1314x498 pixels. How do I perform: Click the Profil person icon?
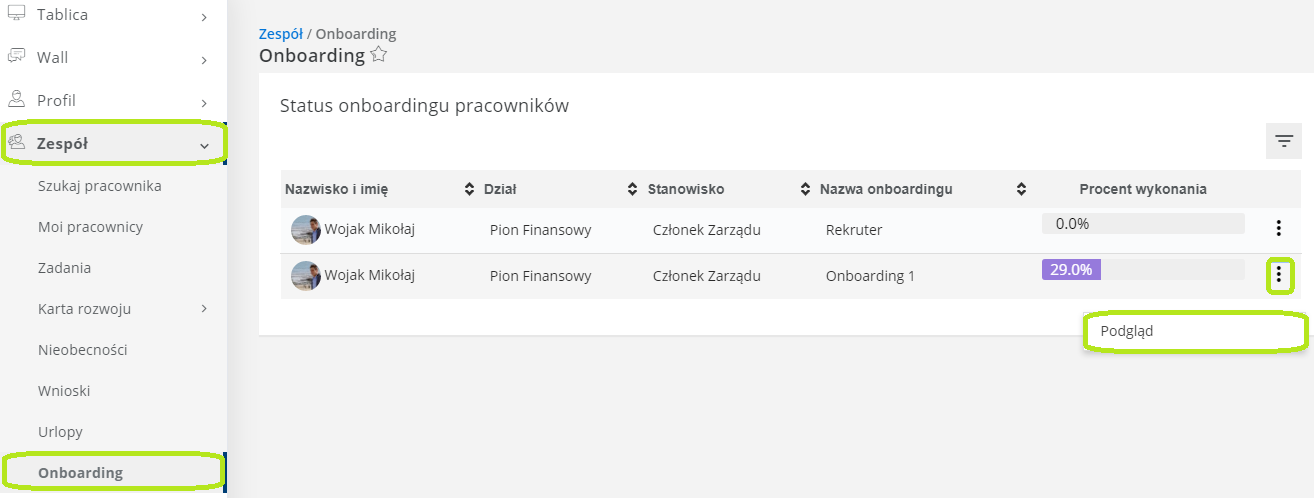click(16, 99)
